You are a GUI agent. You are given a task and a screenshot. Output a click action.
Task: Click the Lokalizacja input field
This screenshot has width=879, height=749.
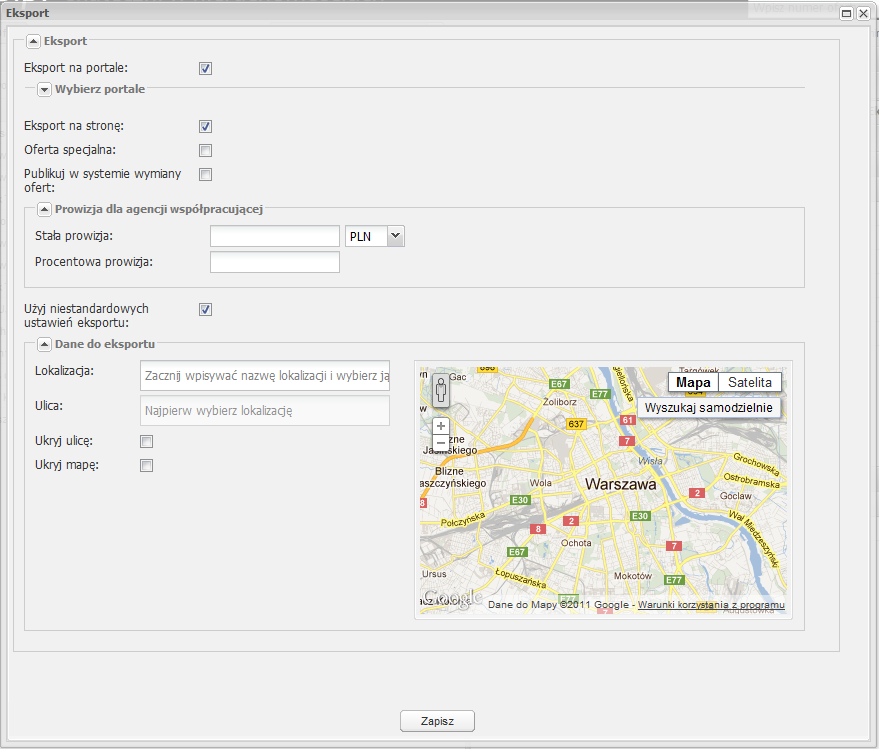click(265, 376)
